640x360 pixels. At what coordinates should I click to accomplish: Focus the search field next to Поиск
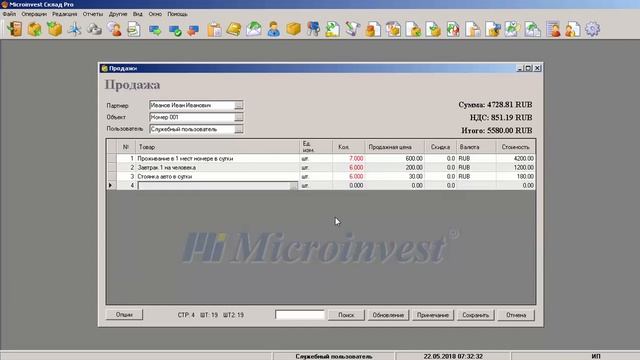(x=300, y=315)
